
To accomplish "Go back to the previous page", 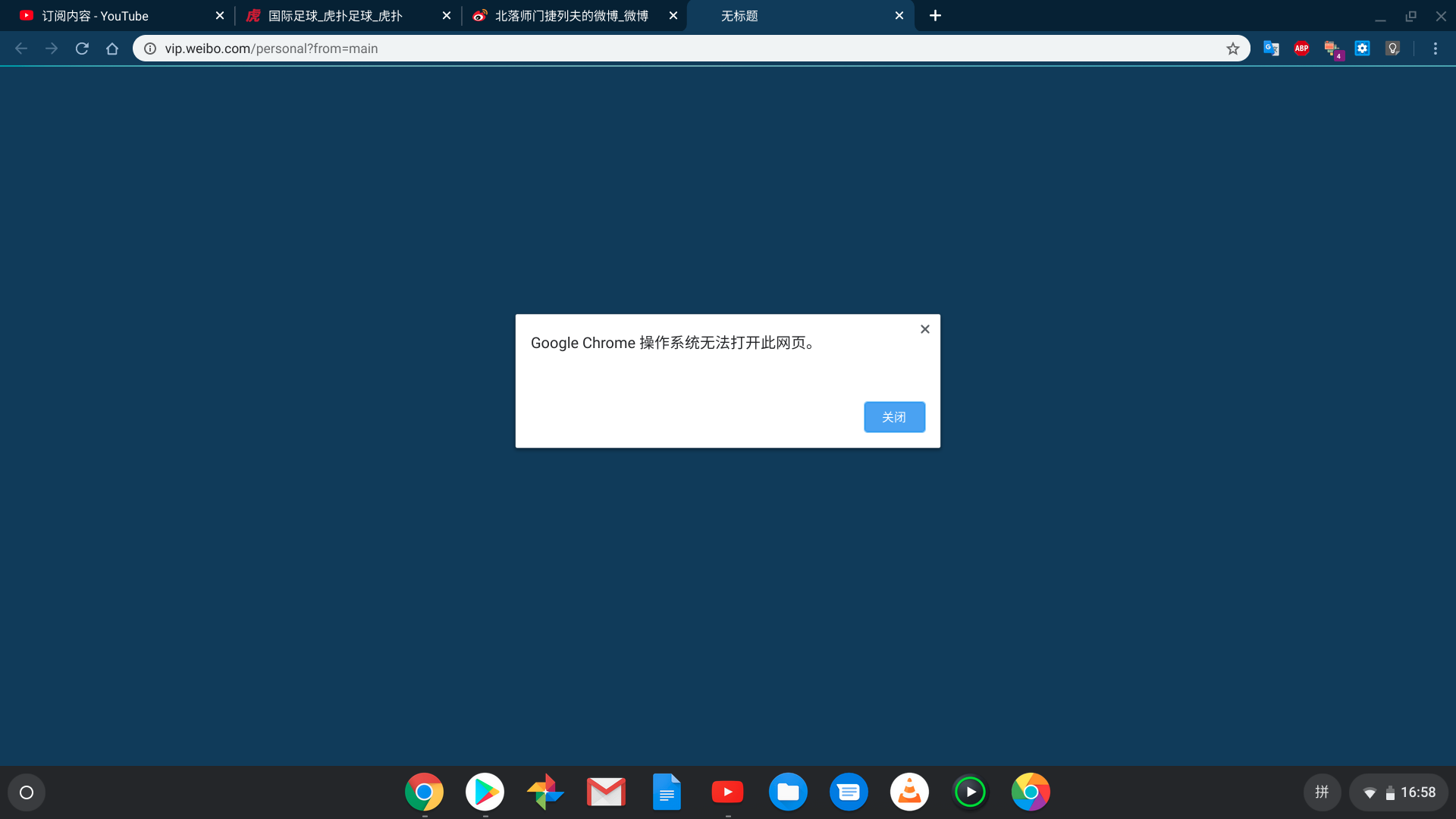I will [x=21, y=49].
